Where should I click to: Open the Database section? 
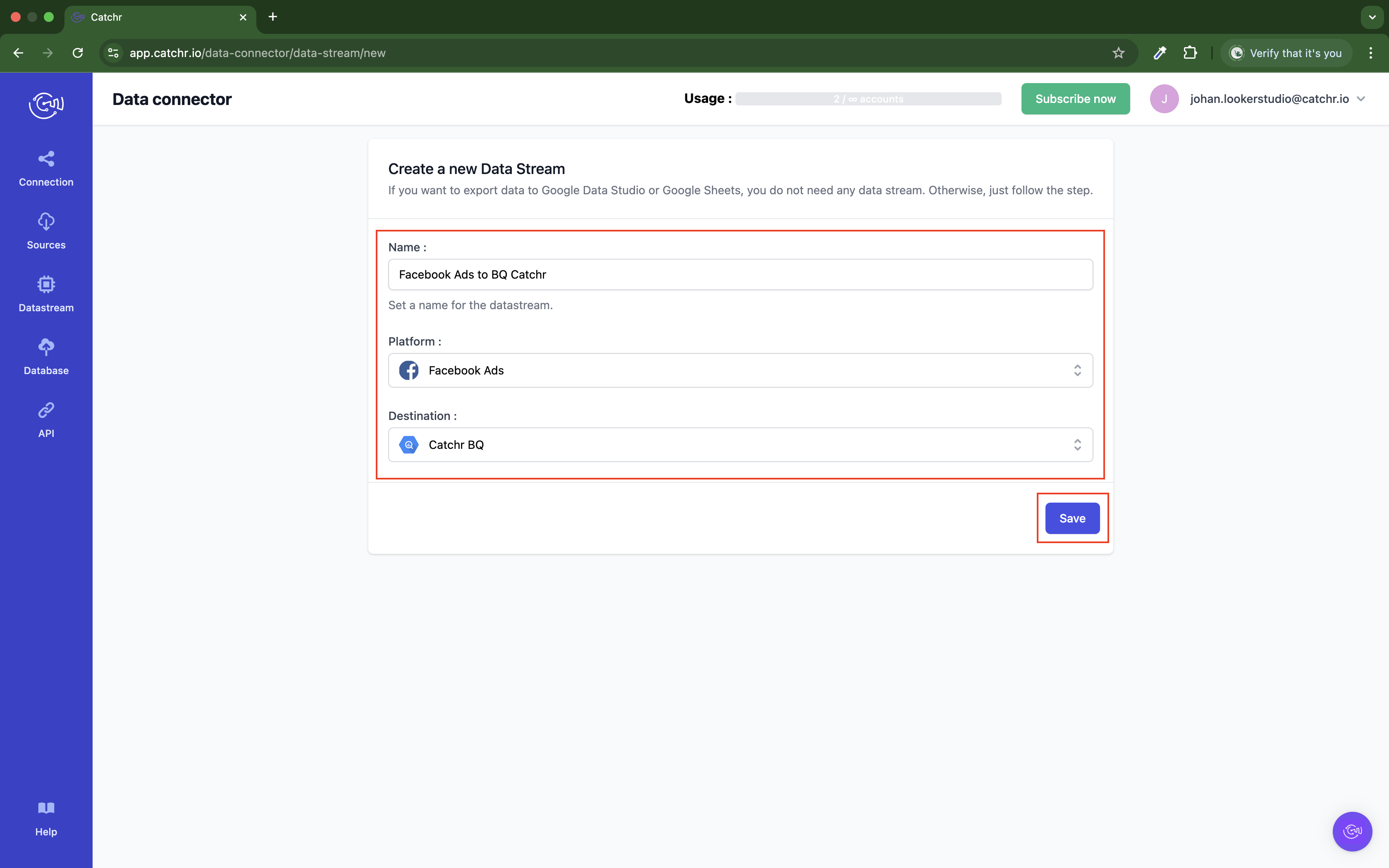[x=46, y=357]
